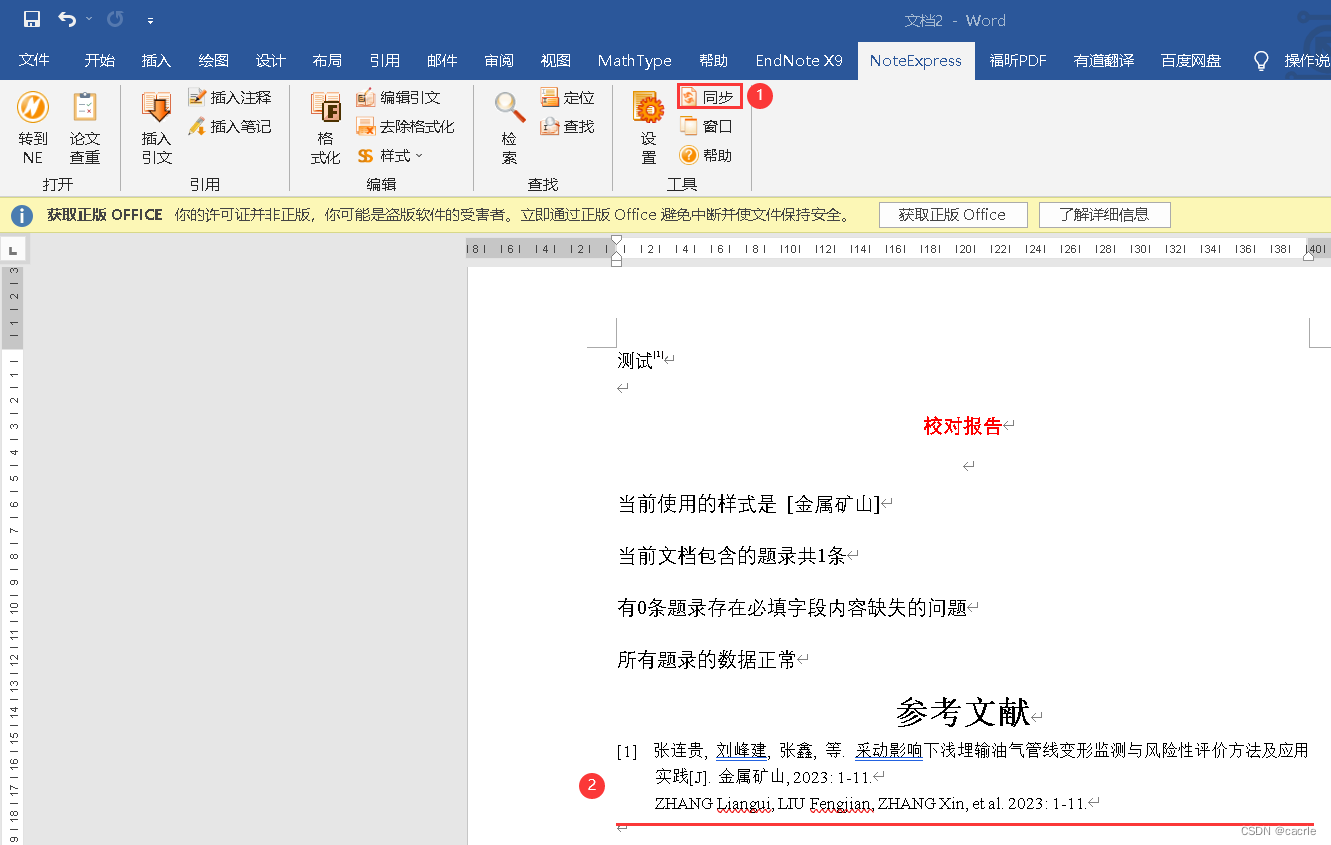This screenshot has height=845, width=1331.
Task: Switch to the 邮件 ribbon tab
Action: click(x=442, y=60)
